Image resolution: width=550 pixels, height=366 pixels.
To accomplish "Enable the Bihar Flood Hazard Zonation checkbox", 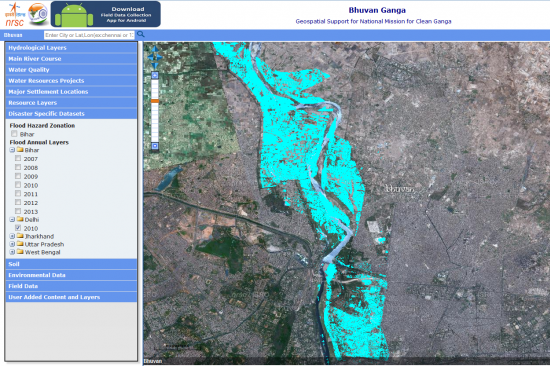I will pyautogui.click(x=14, y=134).
